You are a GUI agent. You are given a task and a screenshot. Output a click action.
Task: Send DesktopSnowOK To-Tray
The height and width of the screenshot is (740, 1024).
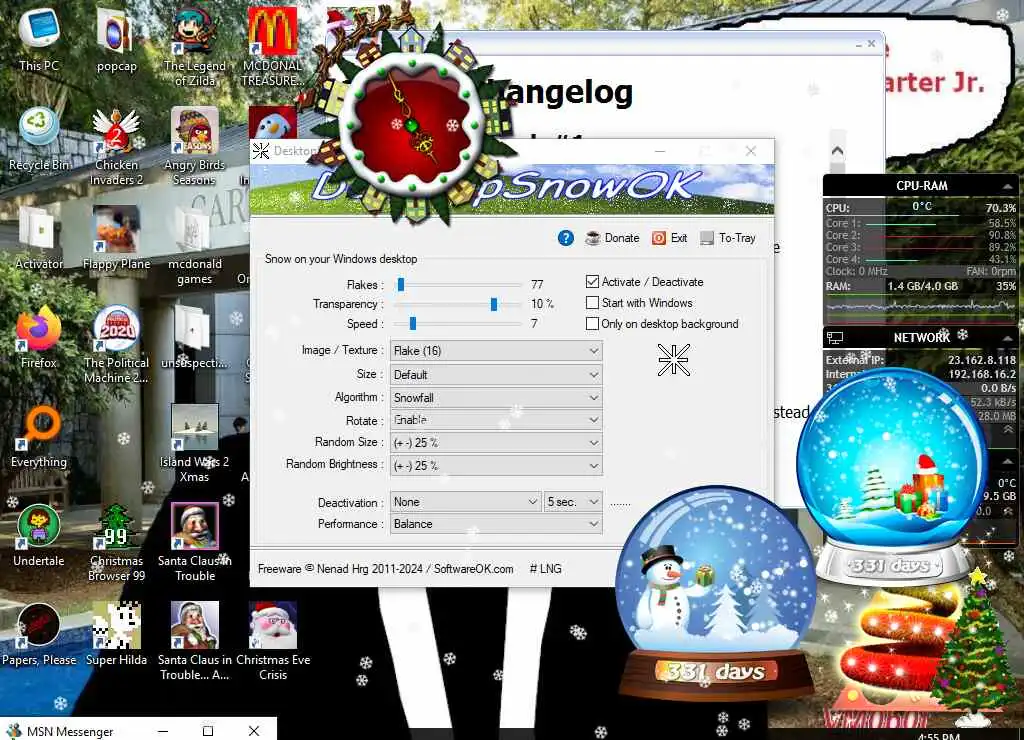click(728, 238)
